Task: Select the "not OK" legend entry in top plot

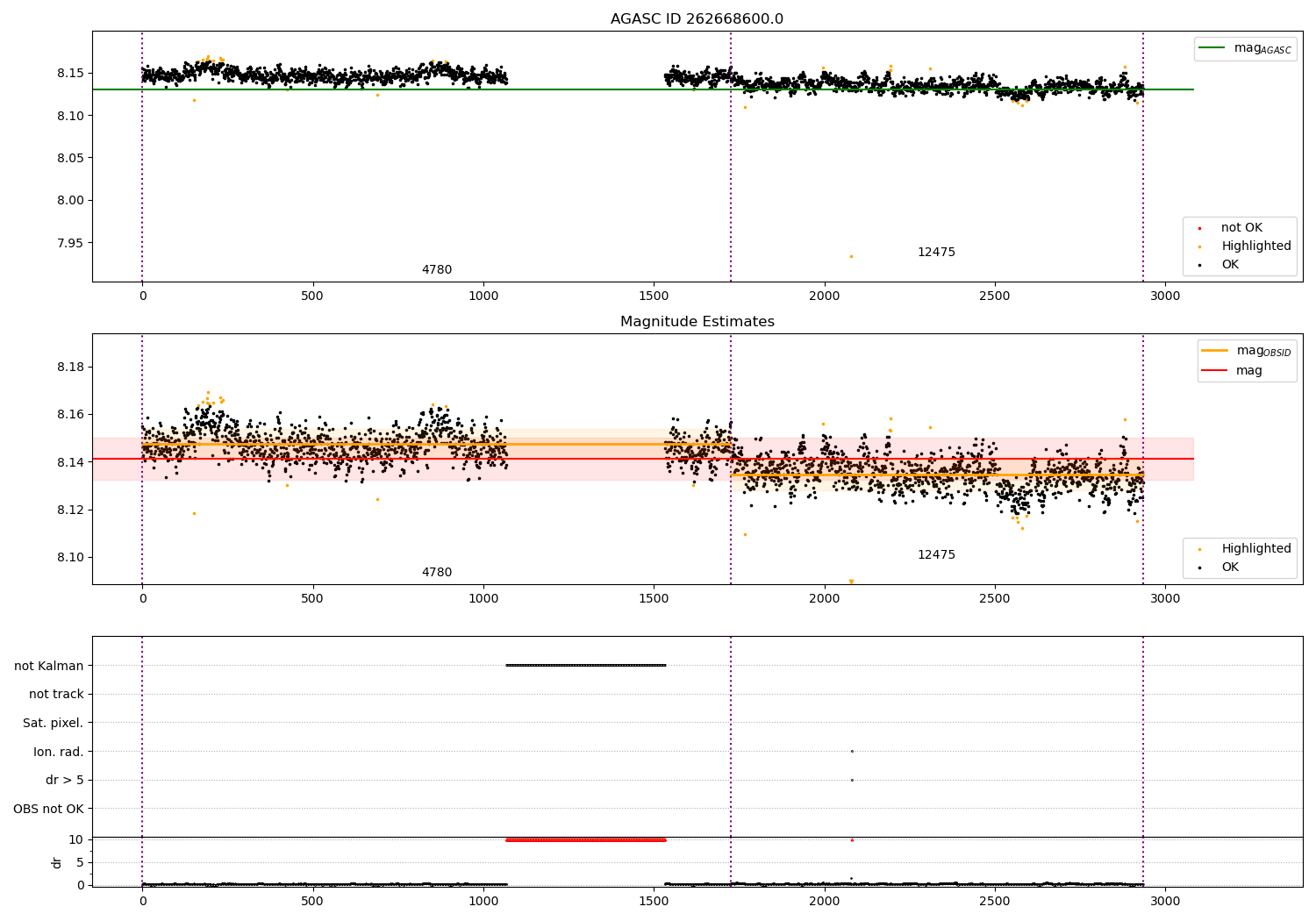Action: tap(1241, 228)
